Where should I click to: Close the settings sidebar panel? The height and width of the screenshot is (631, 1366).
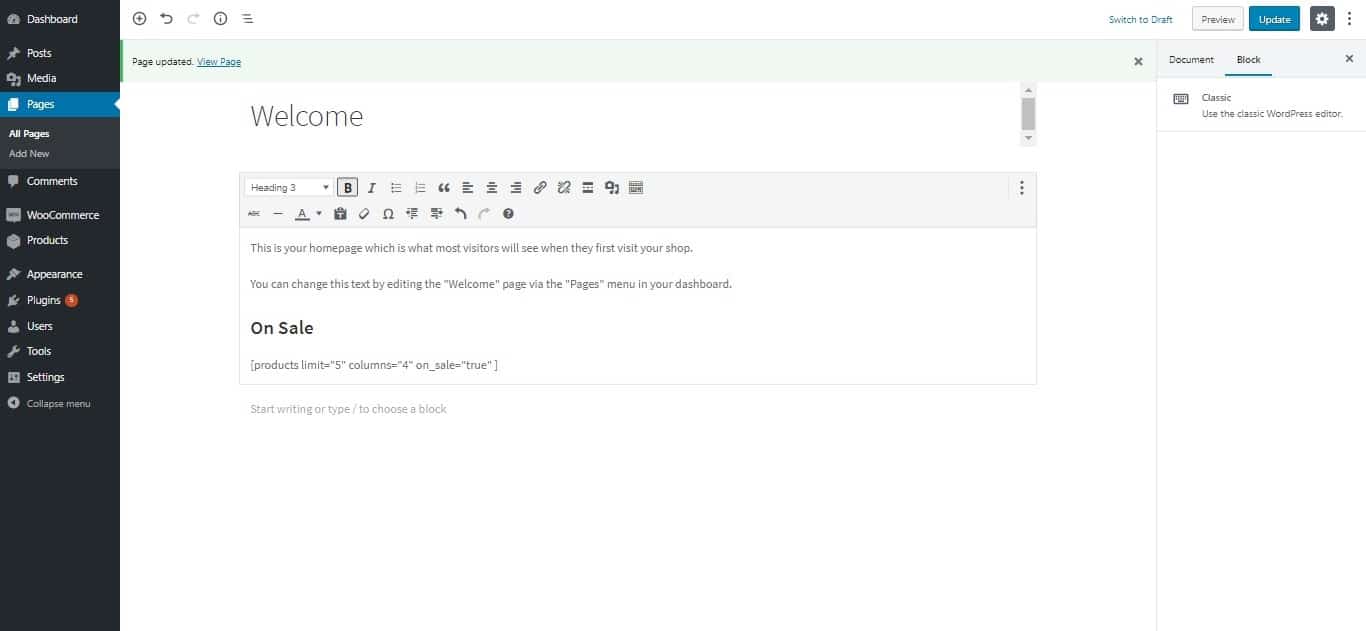1349,59
